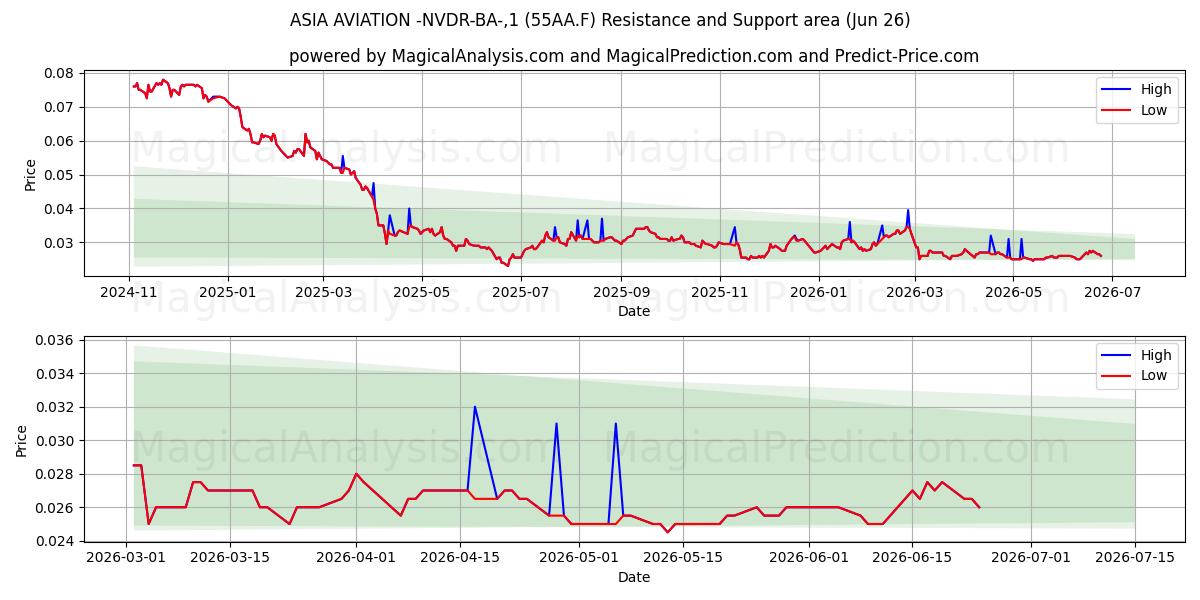Click the '2026-07-15' date tick label
Viewport: 1200px width, 600px height.
tap(1134, 558)
